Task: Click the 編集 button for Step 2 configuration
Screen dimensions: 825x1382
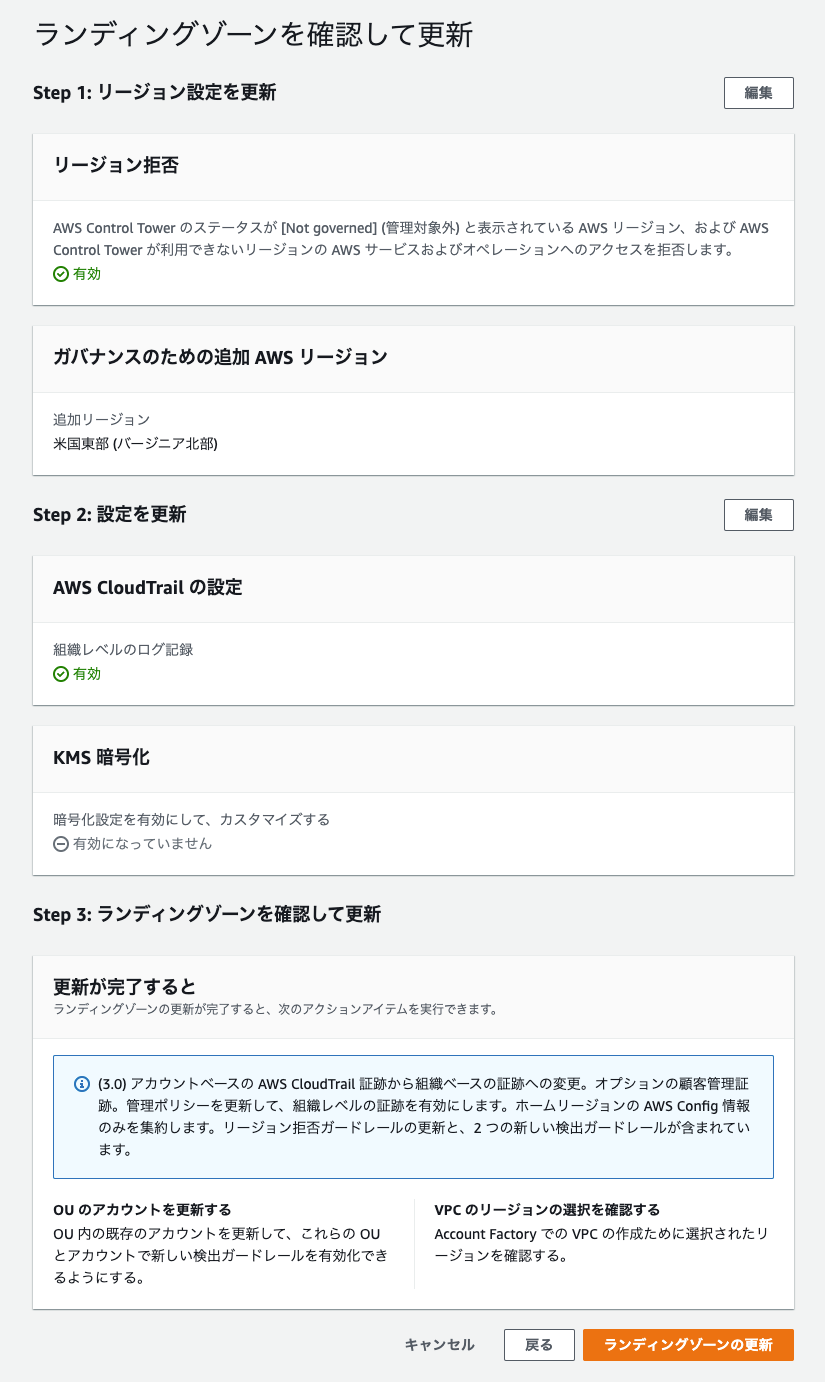Action: click(758, 515)
